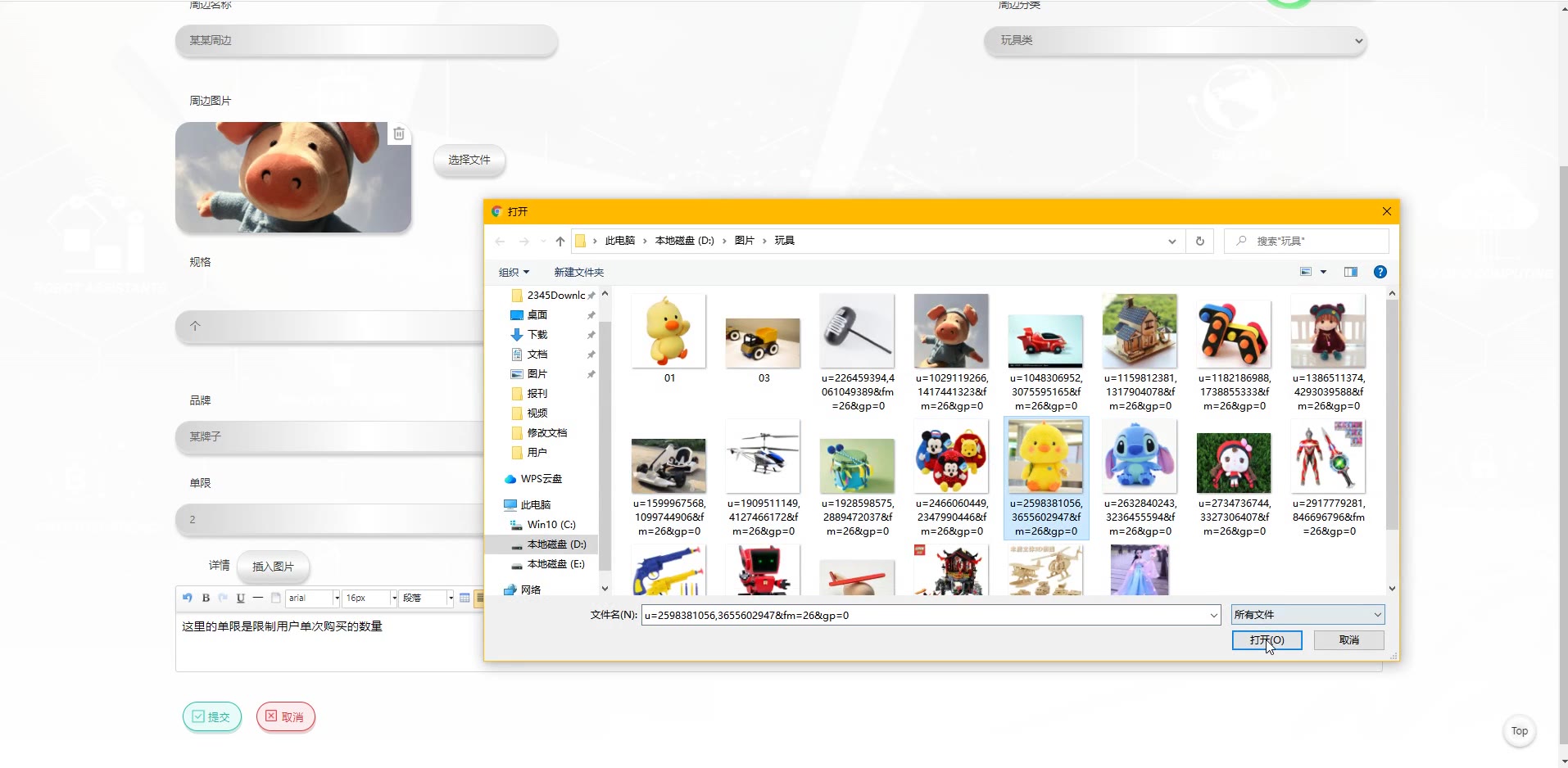Click 本地磁盘 (D:) in the address breadcrumb
1568x768 pixels.
685,241
